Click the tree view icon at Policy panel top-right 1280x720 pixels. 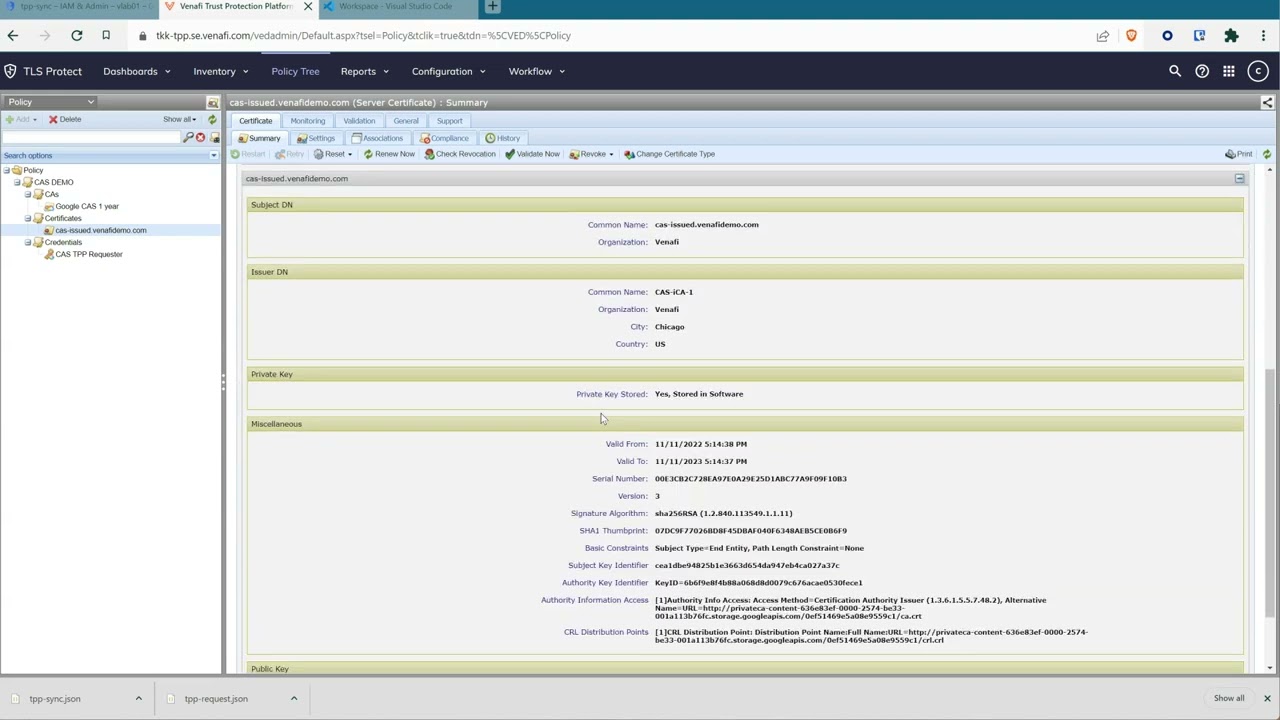(212, 102)
